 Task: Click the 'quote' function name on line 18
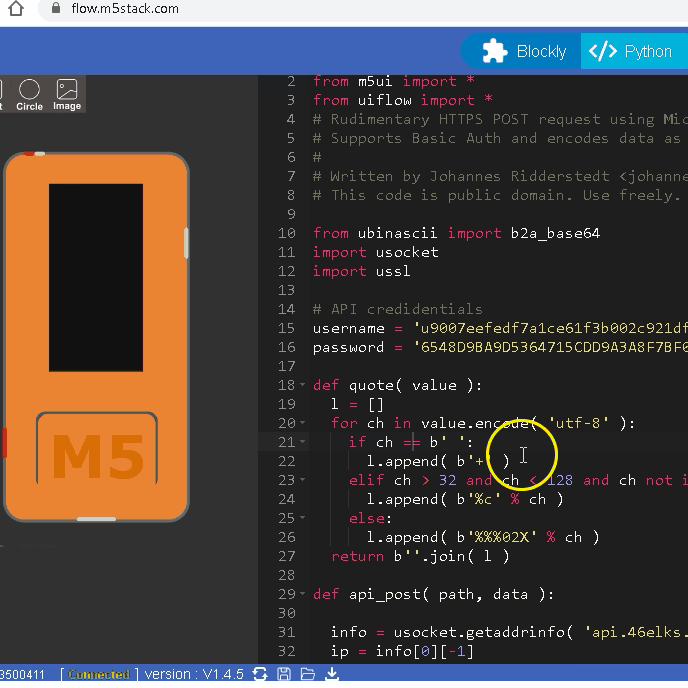371,385
